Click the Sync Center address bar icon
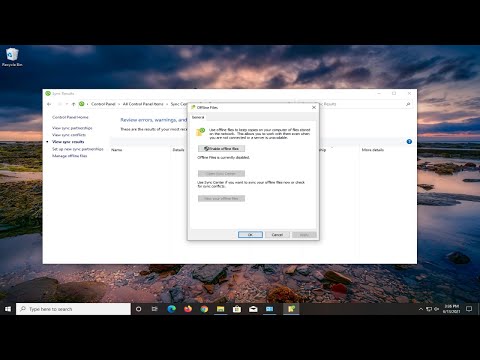 82,104
